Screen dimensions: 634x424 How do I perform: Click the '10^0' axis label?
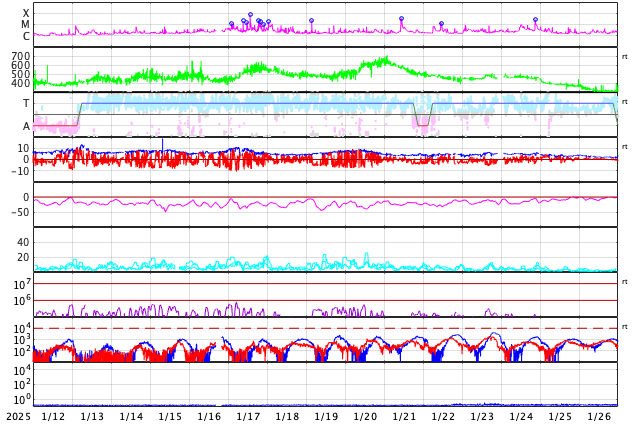[22, 400]
